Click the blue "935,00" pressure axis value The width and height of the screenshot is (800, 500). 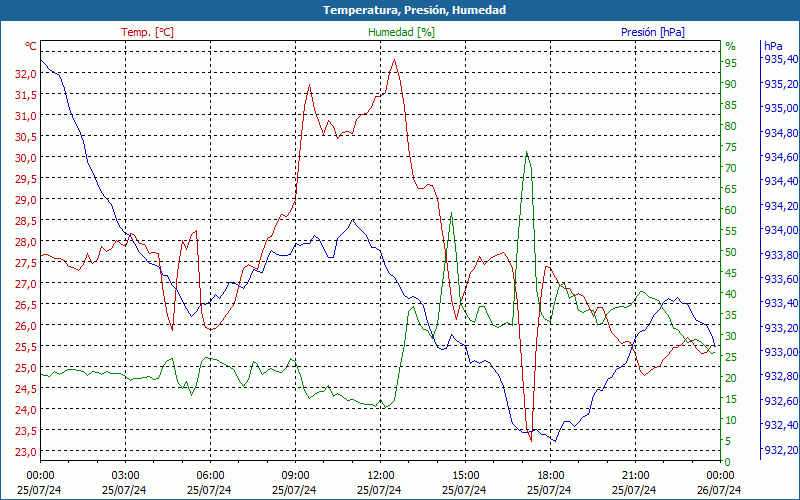pos(780,108)
